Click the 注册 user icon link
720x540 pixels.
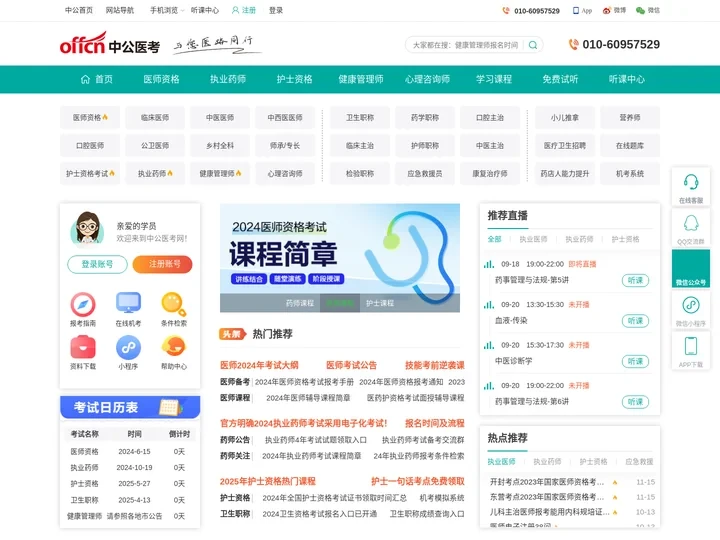click(x=244, y=10)
